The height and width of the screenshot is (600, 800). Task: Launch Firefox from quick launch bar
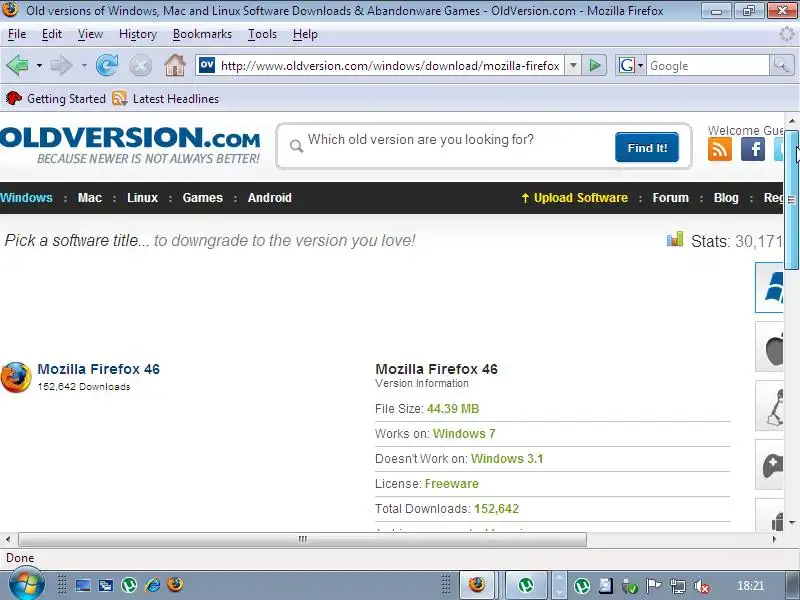(175, 585)
